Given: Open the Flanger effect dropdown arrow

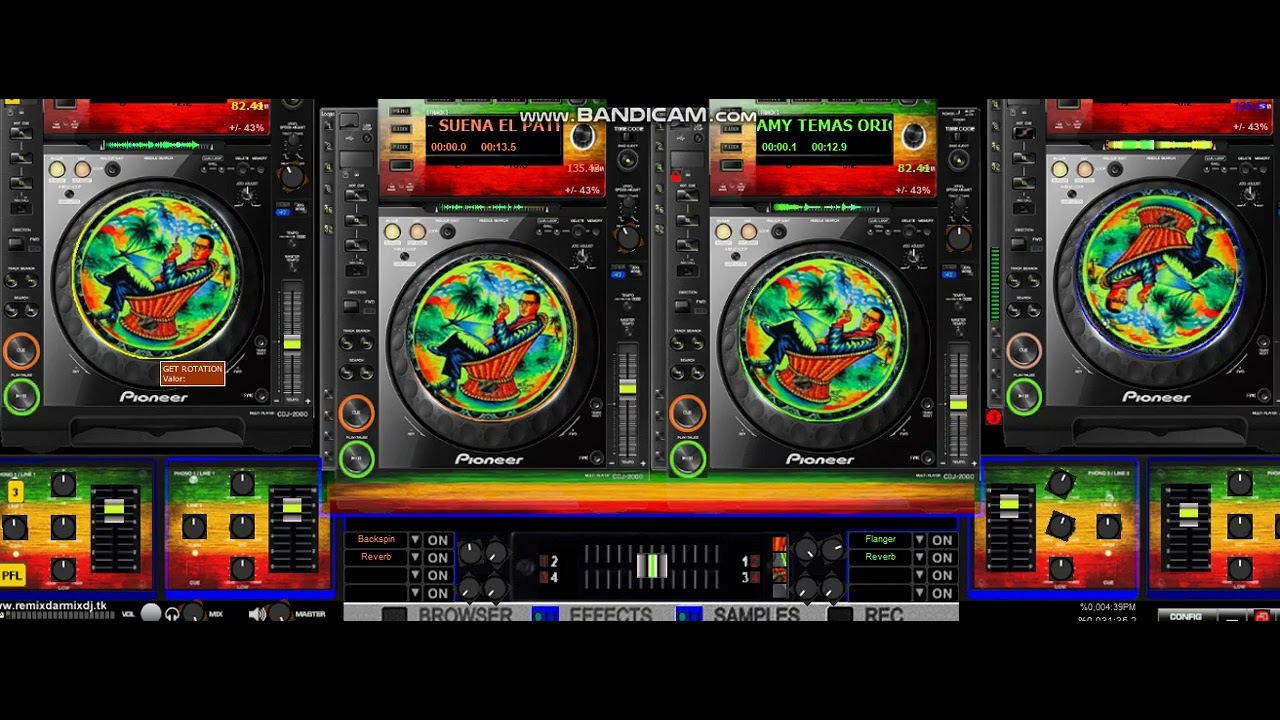Looking at the screenshot, I should click(919, 540).
